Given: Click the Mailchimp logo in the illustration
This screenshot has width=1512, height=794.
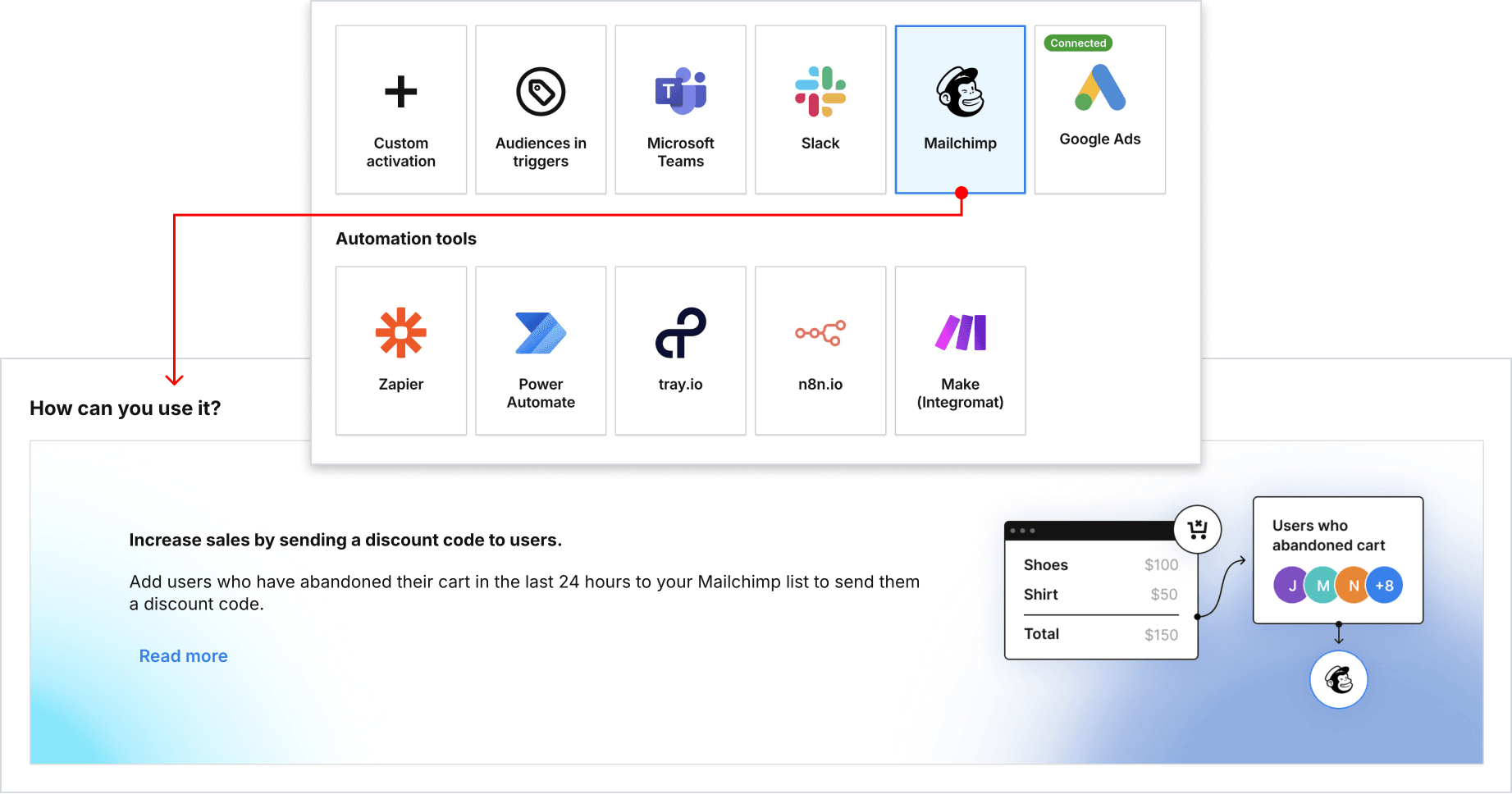Looking at the screenshot, I should (x=1338, y=680).
